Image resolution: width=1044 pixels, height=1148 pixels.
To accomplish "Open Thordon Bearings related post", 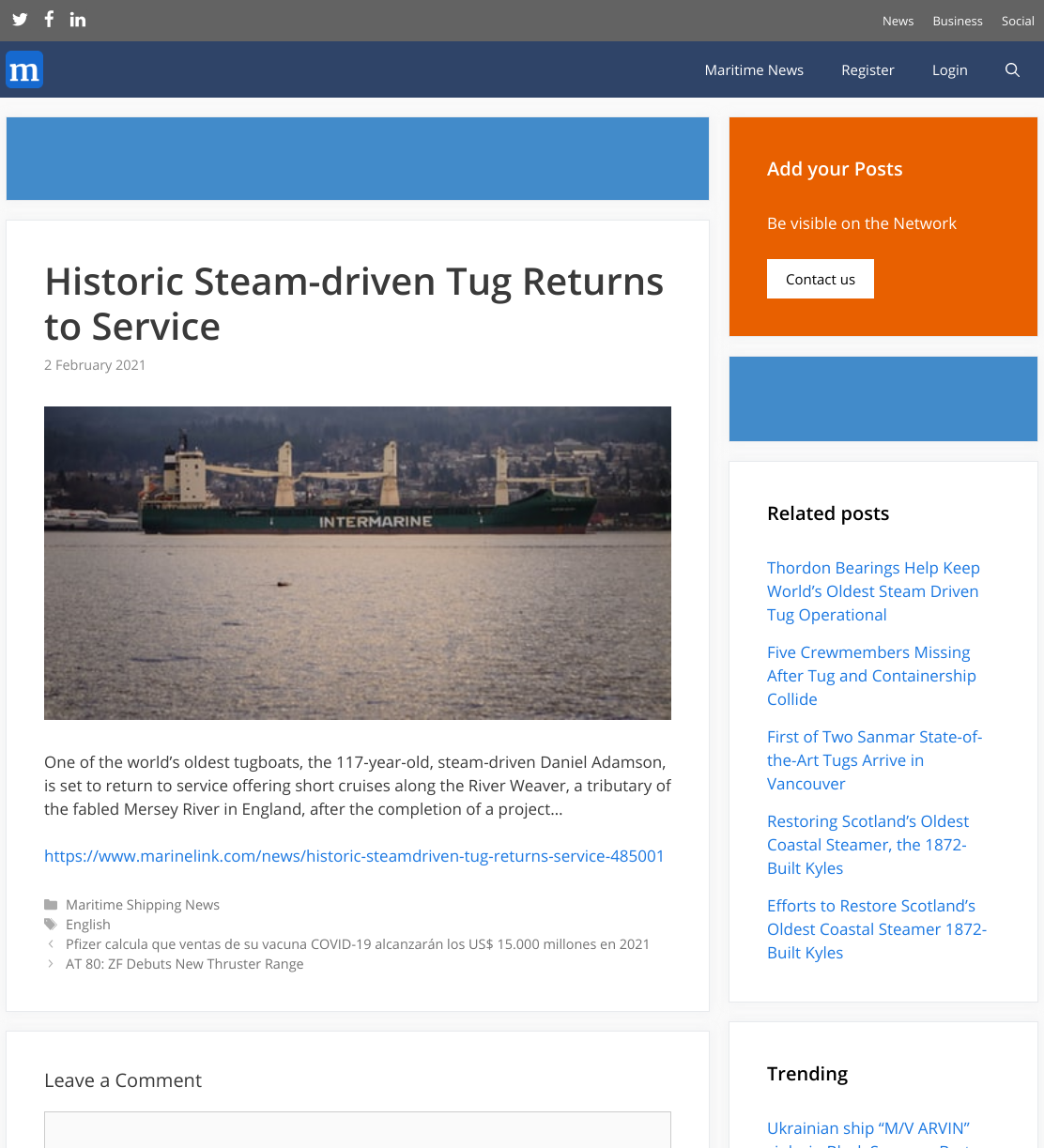I will pyautogui.click(x=873, y=591).
